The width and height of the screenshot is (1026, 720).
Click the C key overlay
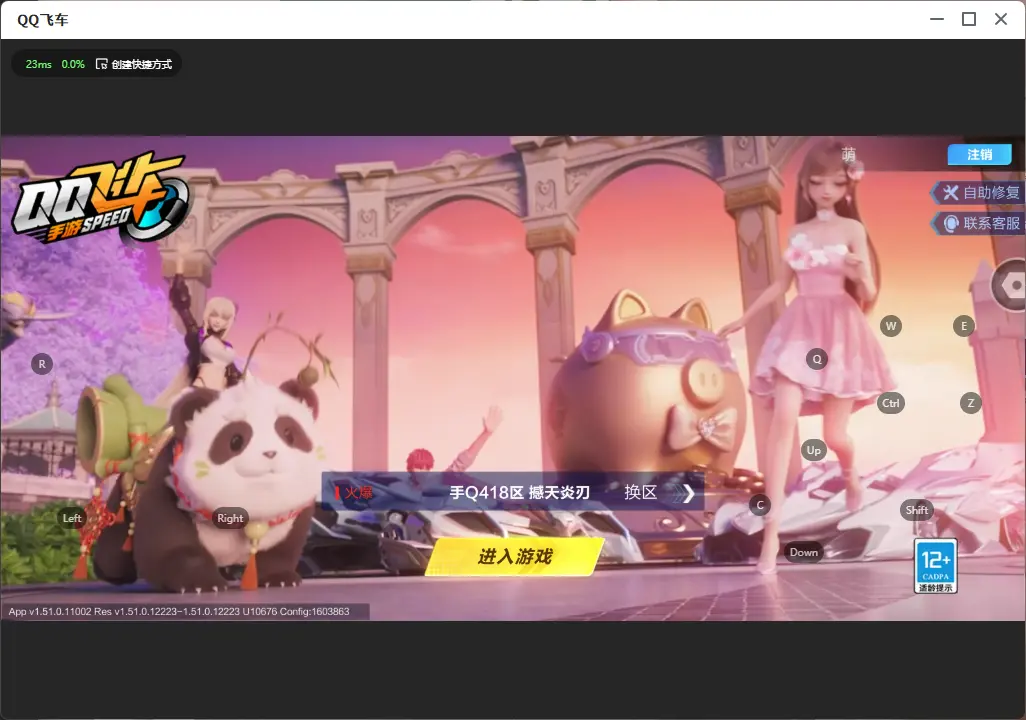point(760,505)
